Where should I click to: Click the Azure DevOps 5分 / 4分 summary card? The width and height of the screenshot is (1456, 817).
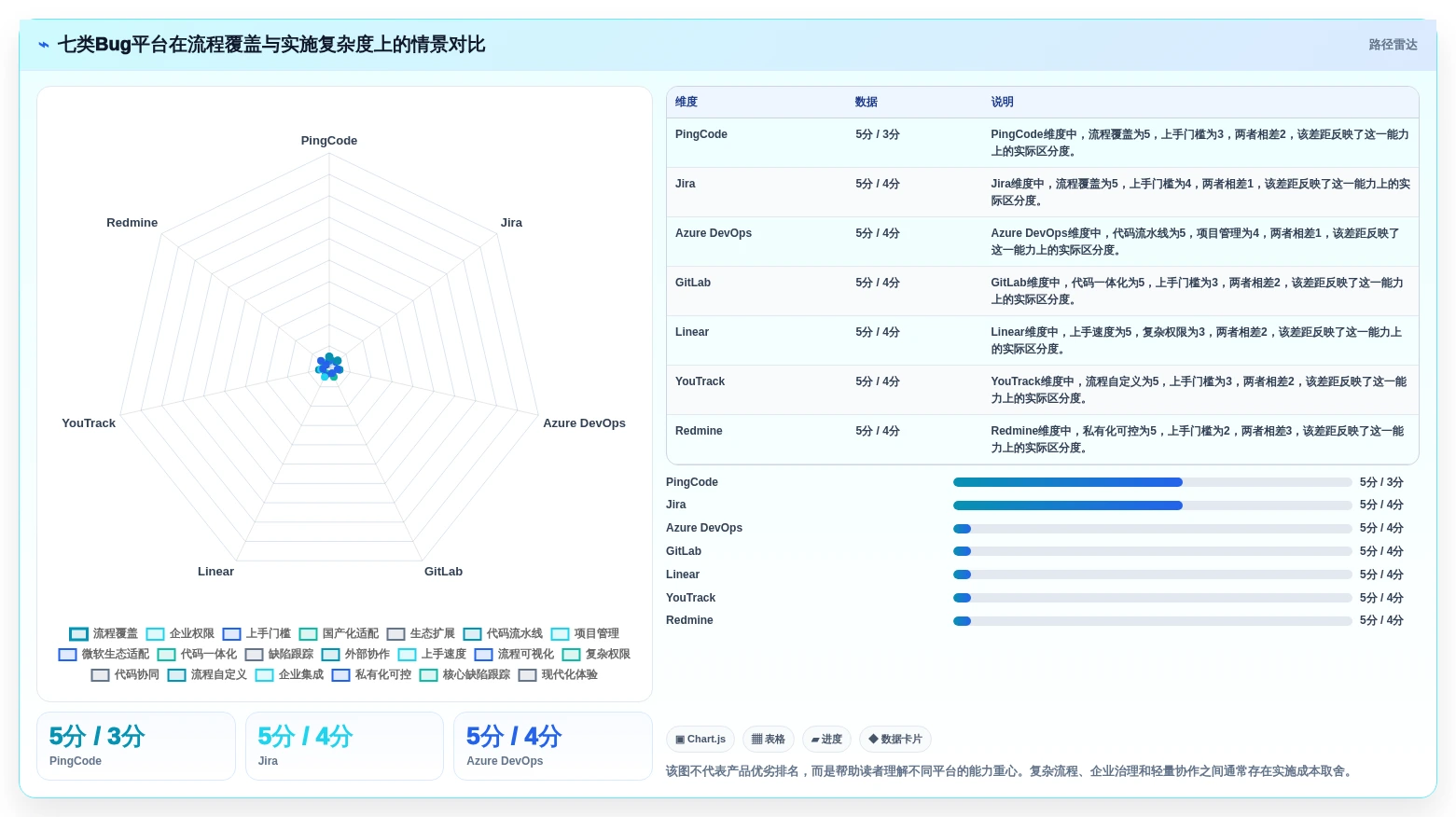(x=553, y=746)
